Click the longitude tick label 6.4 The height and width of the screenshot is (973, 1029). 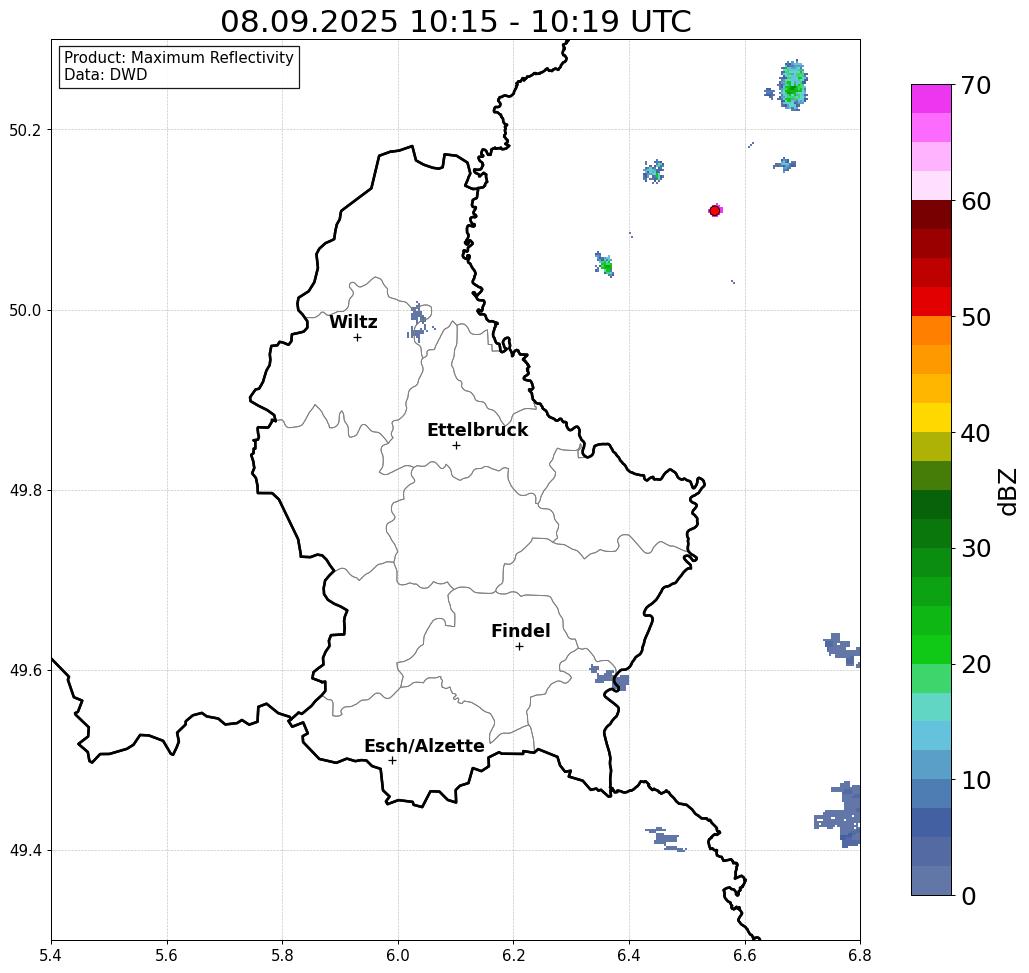(629, 955)
